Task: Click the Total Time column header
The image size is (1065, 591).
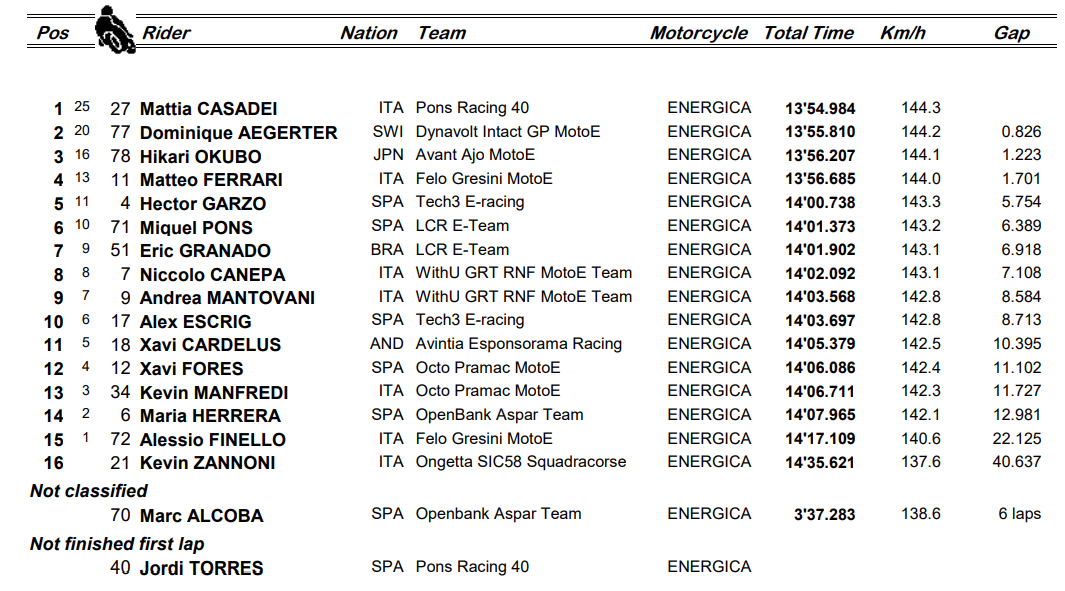Action: point(809,33)
